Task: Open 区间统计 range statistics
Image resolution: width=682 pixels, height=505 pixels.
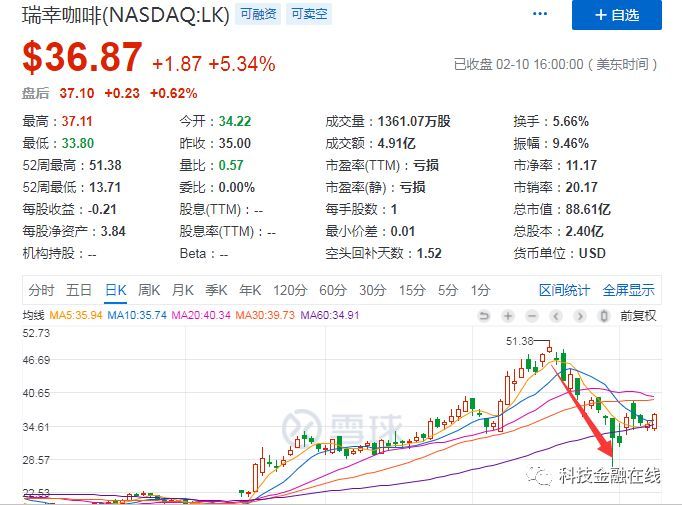Action: pos(565,290)
